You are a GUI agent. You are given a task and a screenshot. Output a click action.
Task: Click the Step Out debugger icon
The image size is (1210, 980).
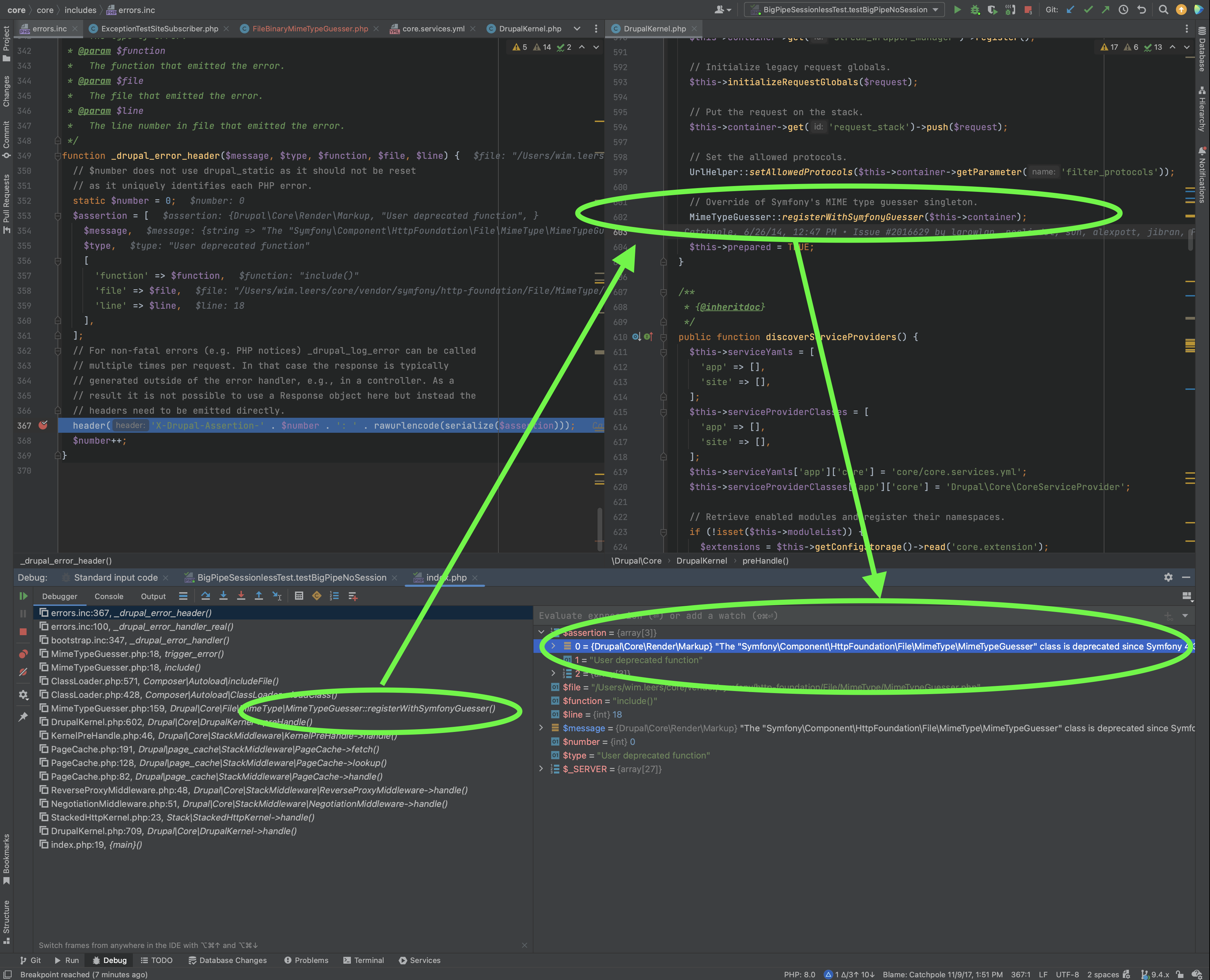[x=259, y=596]
